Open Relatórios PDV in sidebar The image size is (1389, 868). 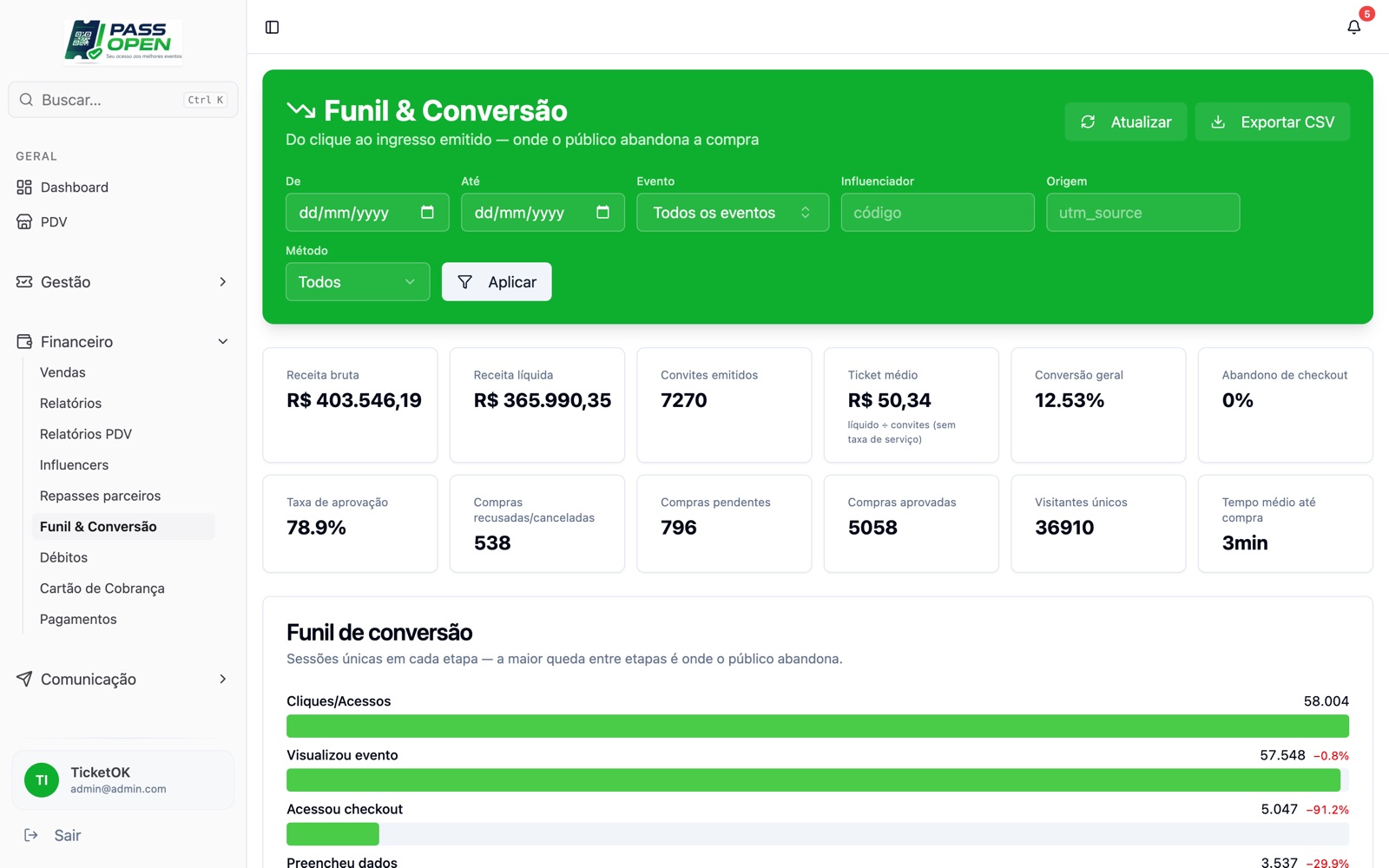click(86, 434)
